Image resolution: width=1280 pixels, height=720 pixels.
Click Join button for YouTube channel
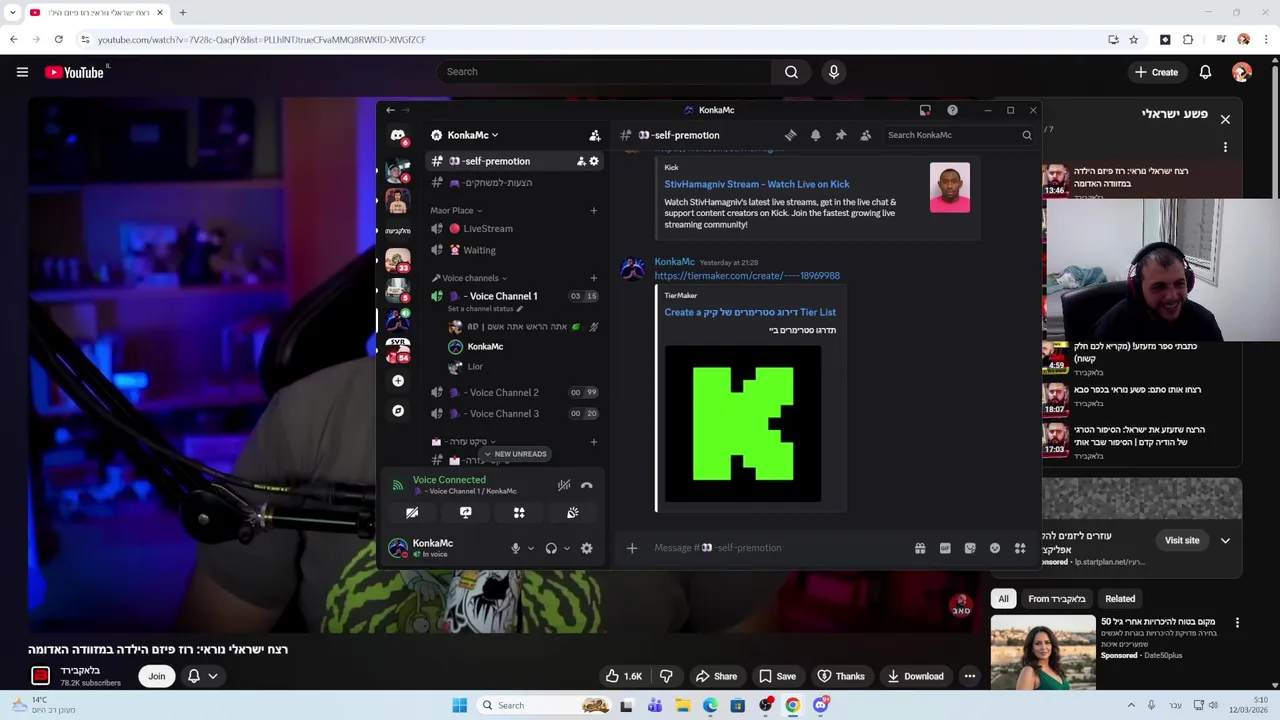[157, 676]
